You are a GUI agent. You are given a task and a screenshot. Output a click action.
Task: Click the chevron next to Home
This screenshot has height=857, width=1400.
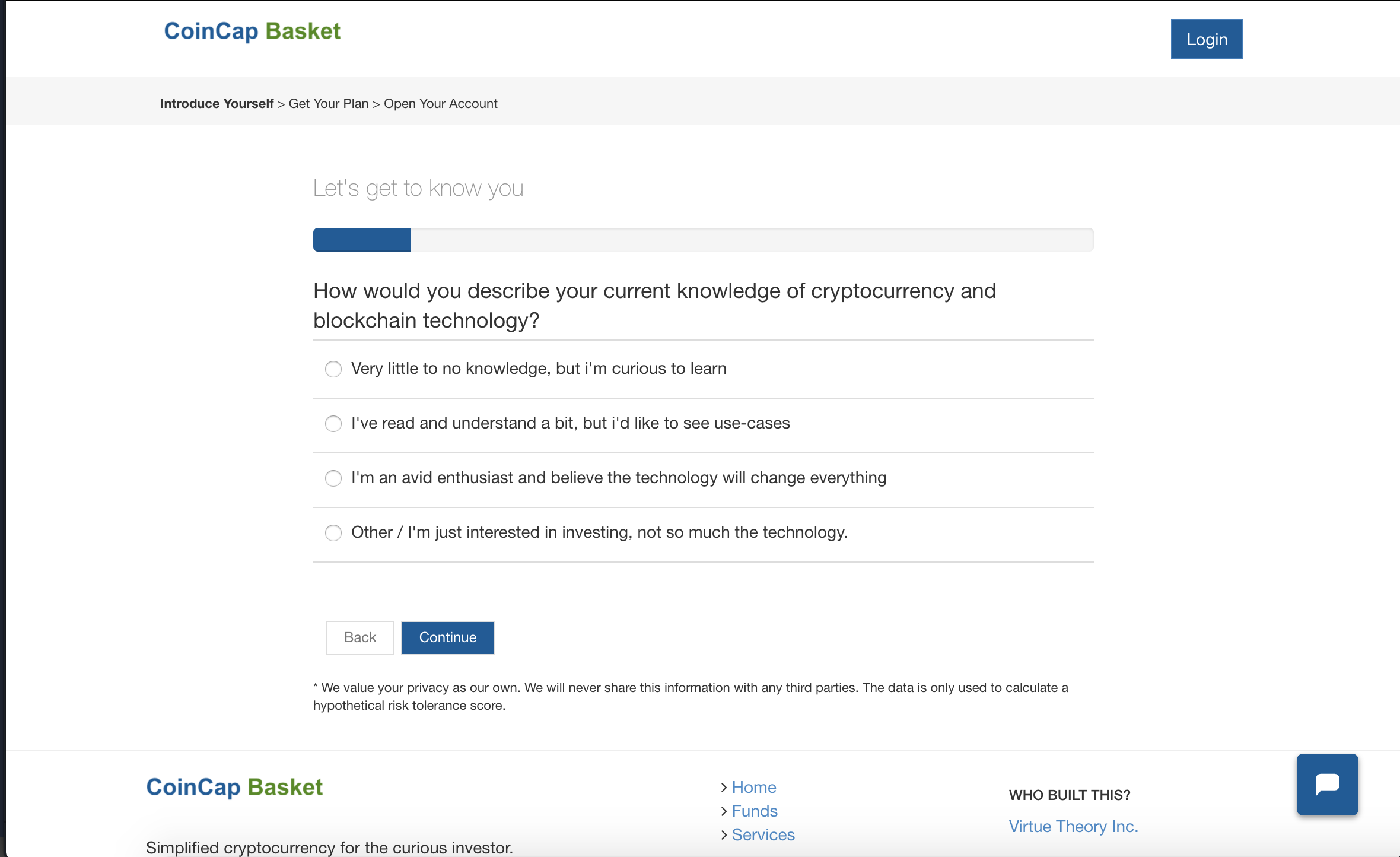[724, 787]
